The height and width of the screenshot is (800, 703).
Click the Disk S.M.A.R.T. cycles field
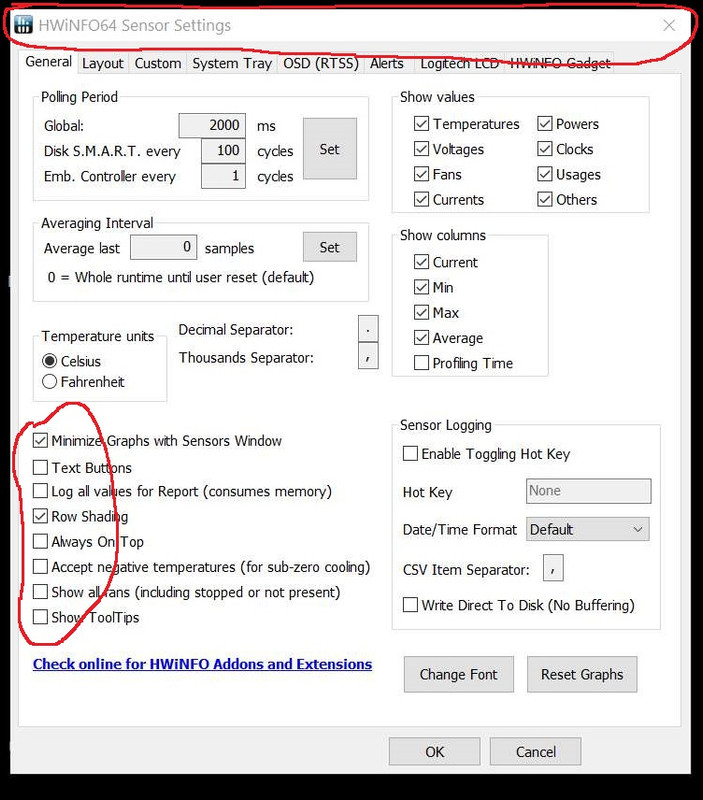click(x=223, y=151)
